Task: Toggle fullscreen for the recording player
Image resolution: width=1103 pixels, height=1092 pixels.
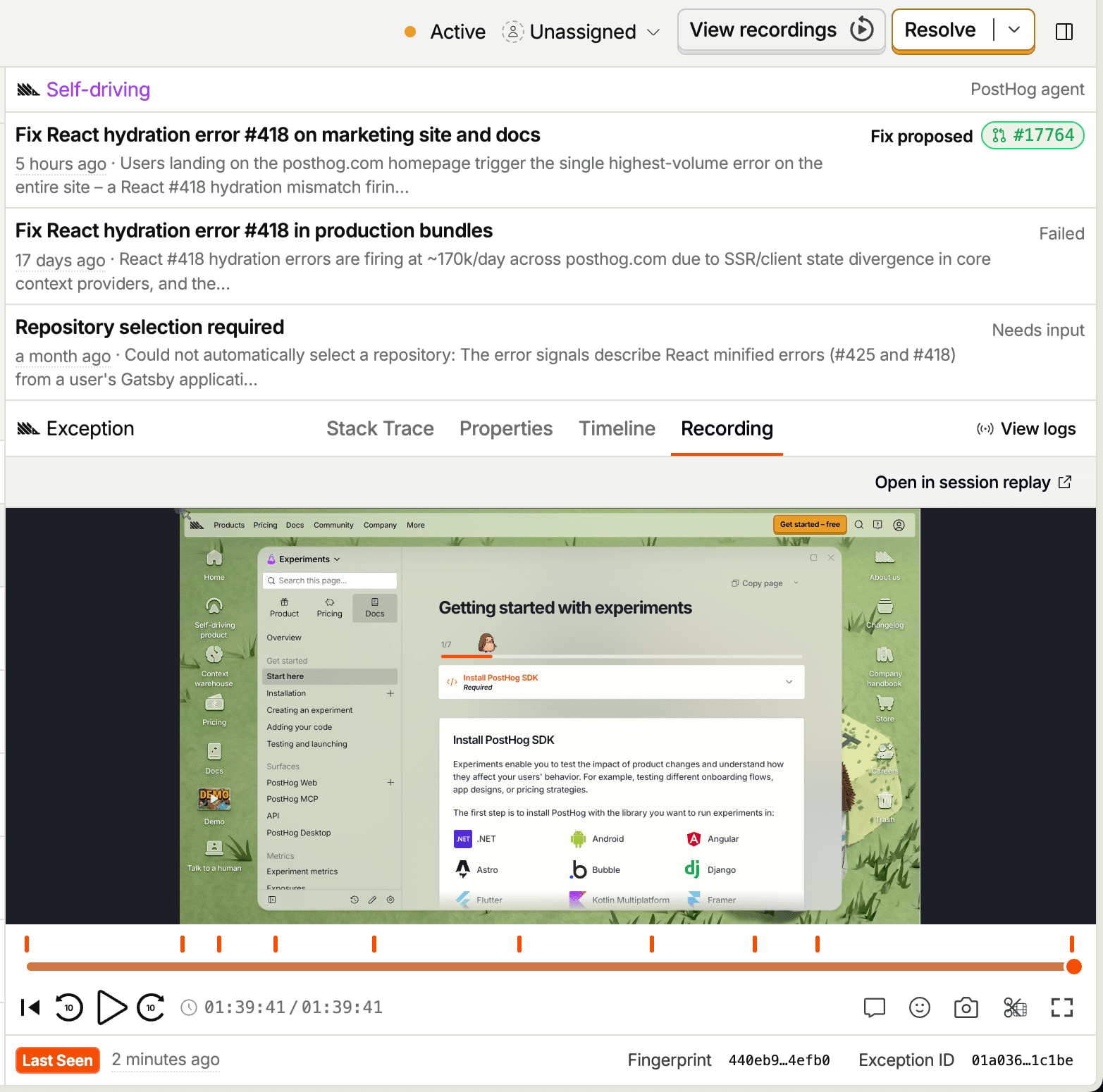Action: 1061,1007
